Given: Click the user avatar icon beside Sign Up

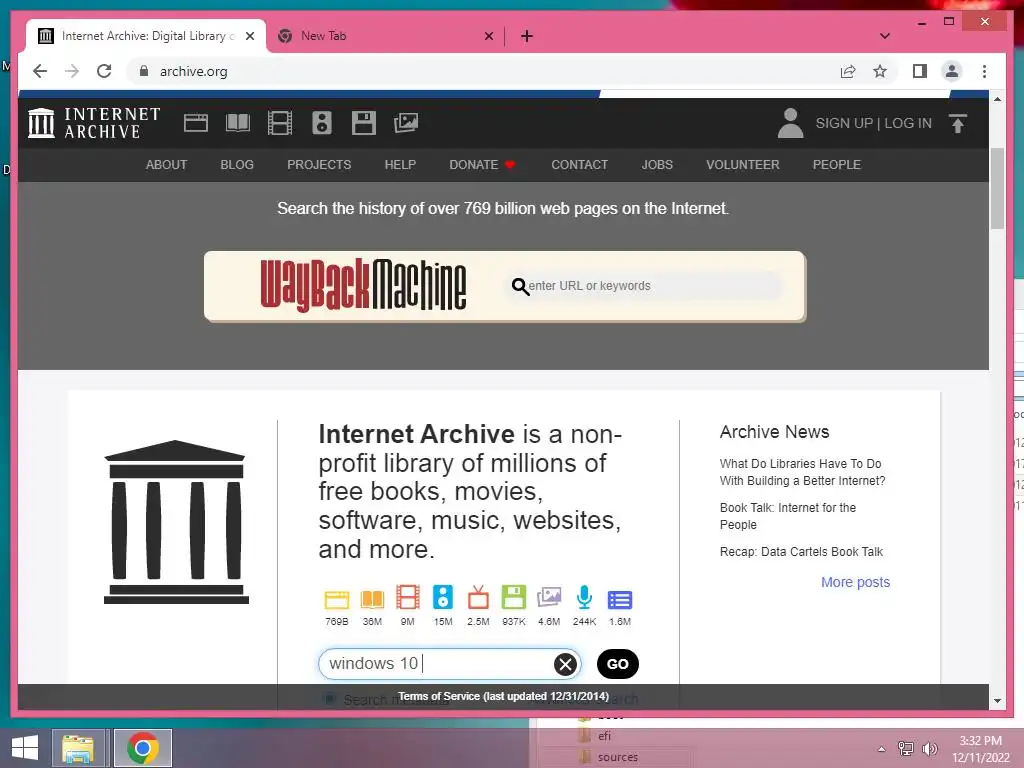Looking at the screenshot, I should [790, 123].
